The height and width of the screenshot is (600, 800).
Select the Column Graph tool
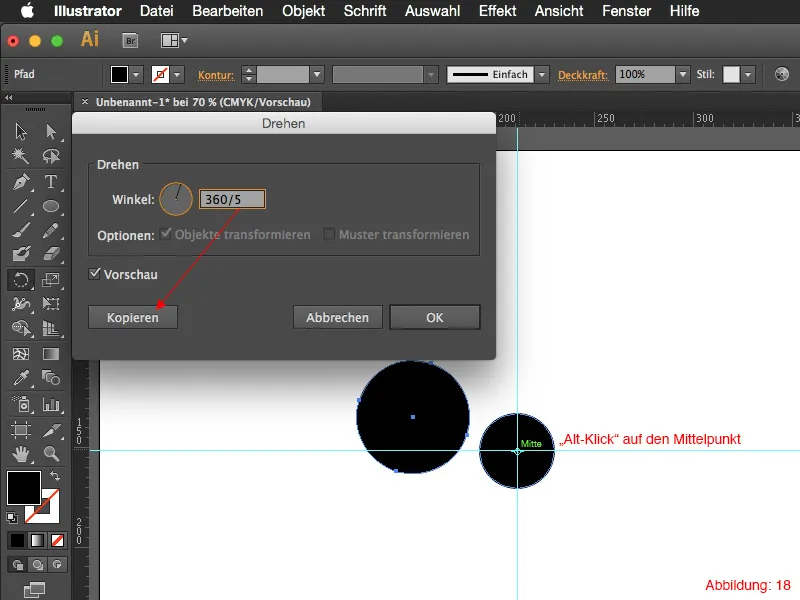pyautogui.click(x=51, y=404)
